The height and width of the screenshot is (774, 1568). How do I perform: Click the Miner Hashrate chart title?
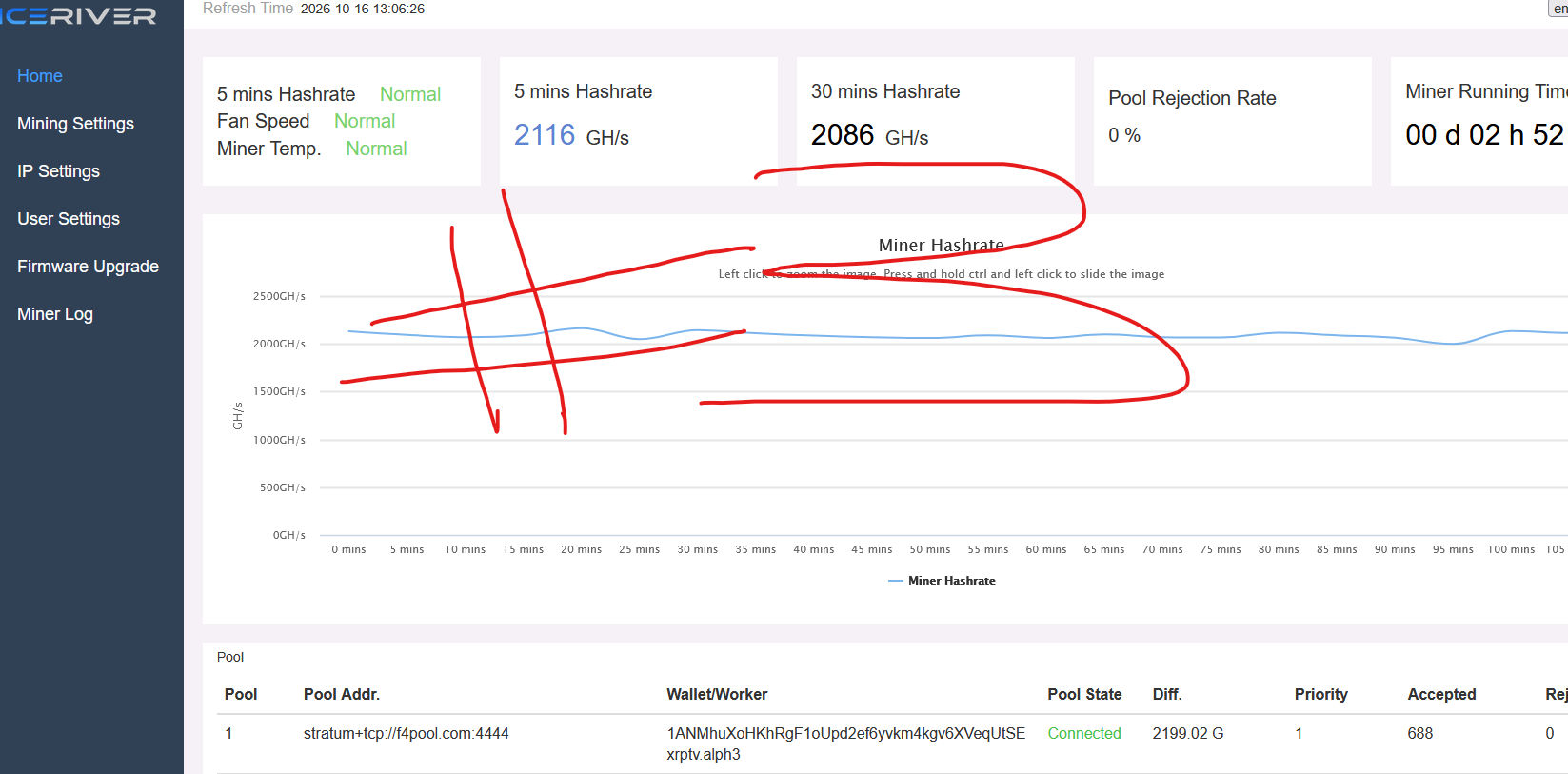(x=941, y=246)
